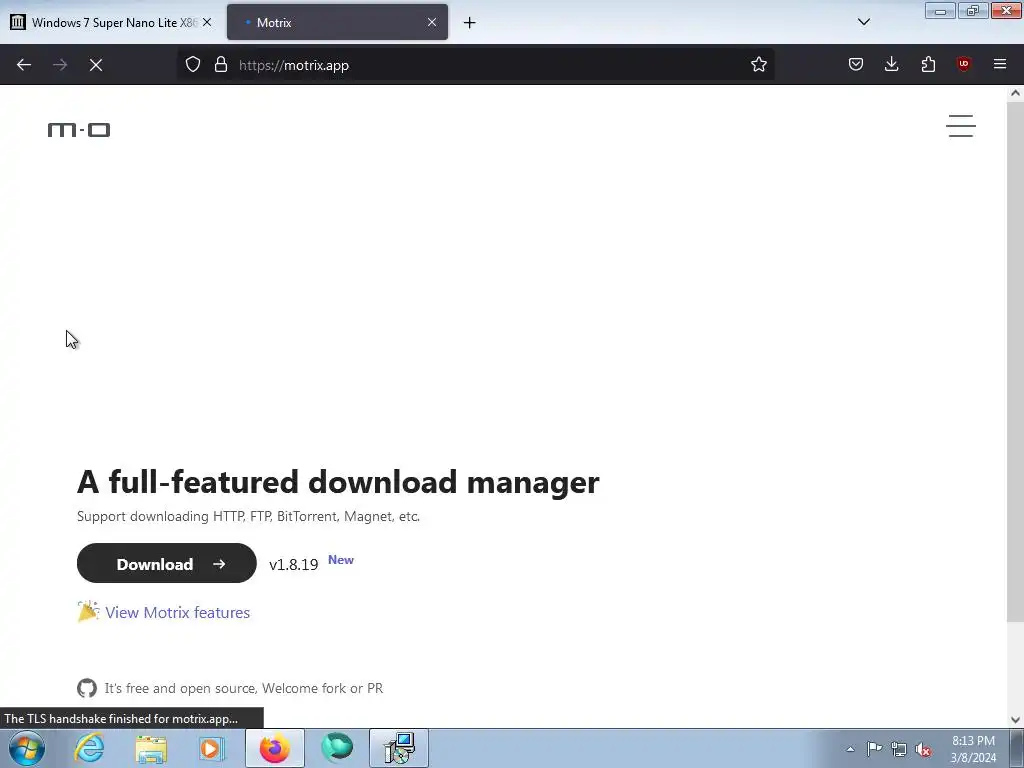
Task: Click the muted volume tray icon
Action: click(x=923, y=749)
